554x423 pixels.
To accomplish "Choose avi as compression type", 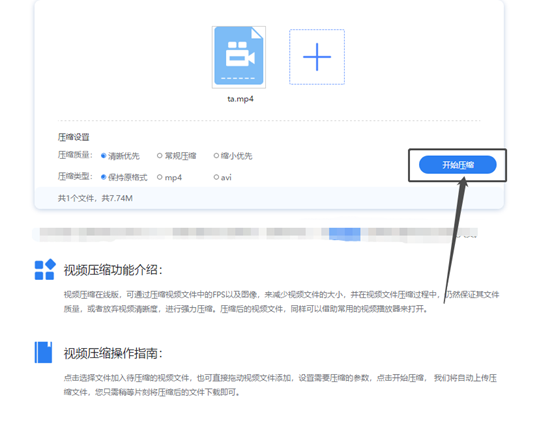I will [223, 177].
